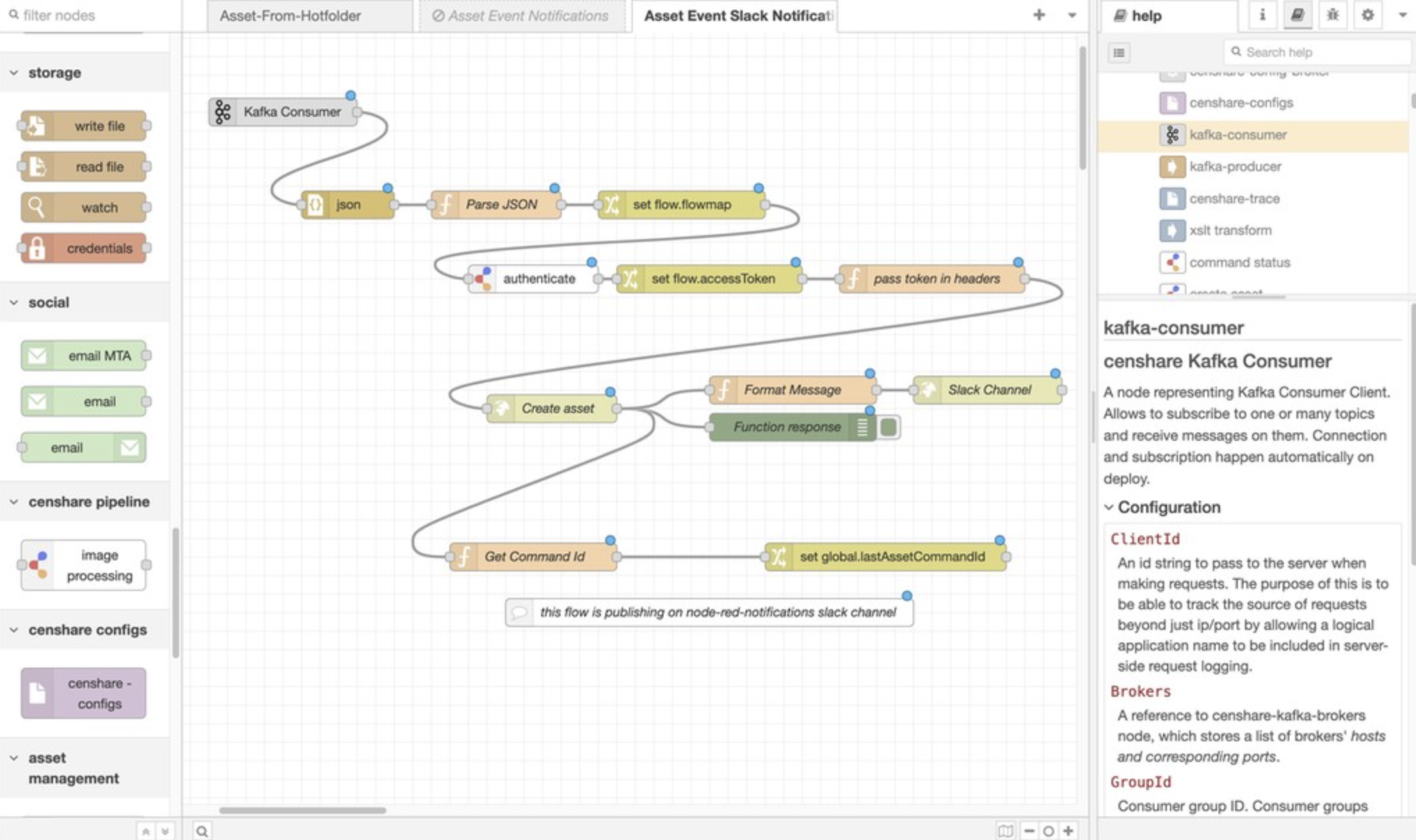Click the Kafka Consumer node icon

tap(223, 112)
